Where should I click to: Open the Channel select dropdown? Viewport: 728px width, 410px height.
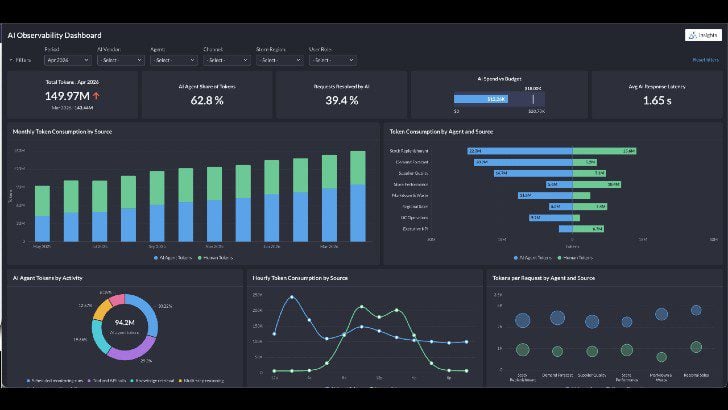click(227, 60)
